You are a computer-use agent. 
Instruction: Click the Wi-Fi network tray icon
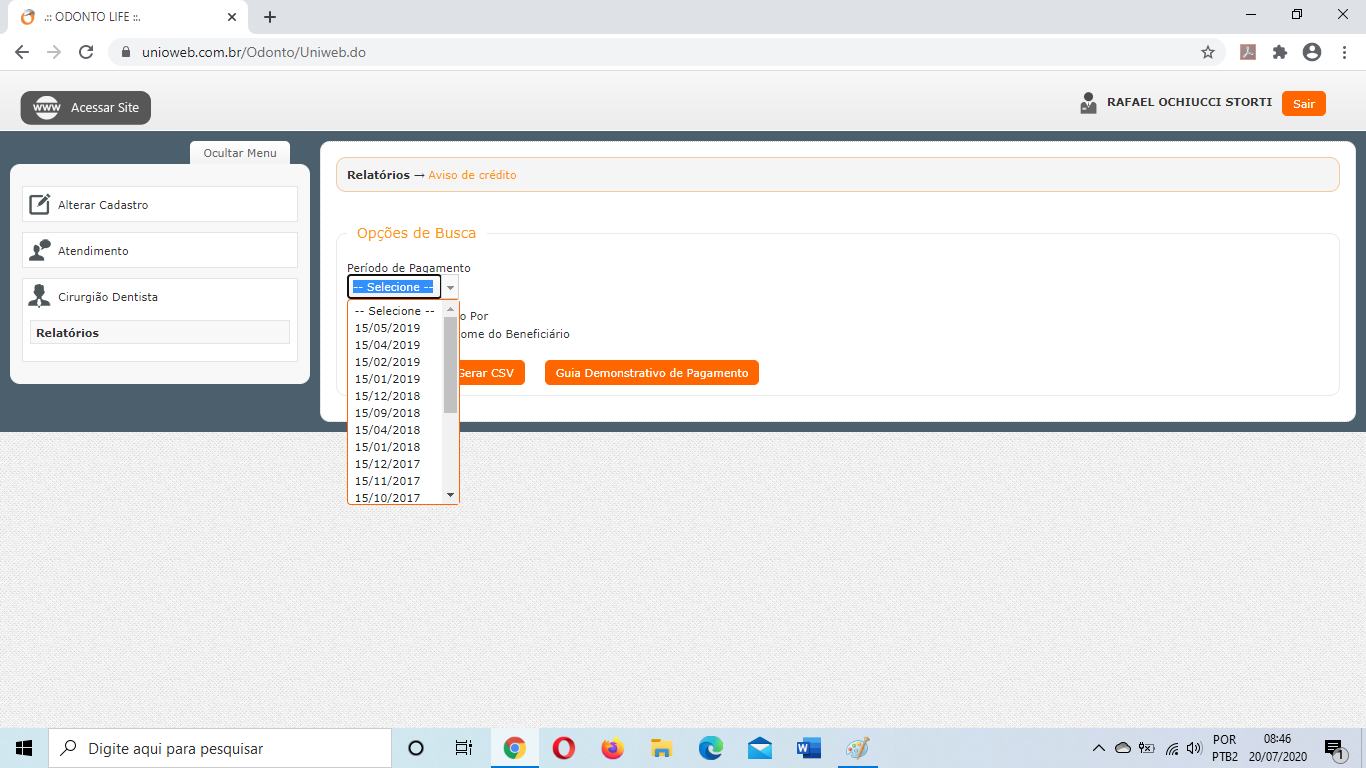1171,748
